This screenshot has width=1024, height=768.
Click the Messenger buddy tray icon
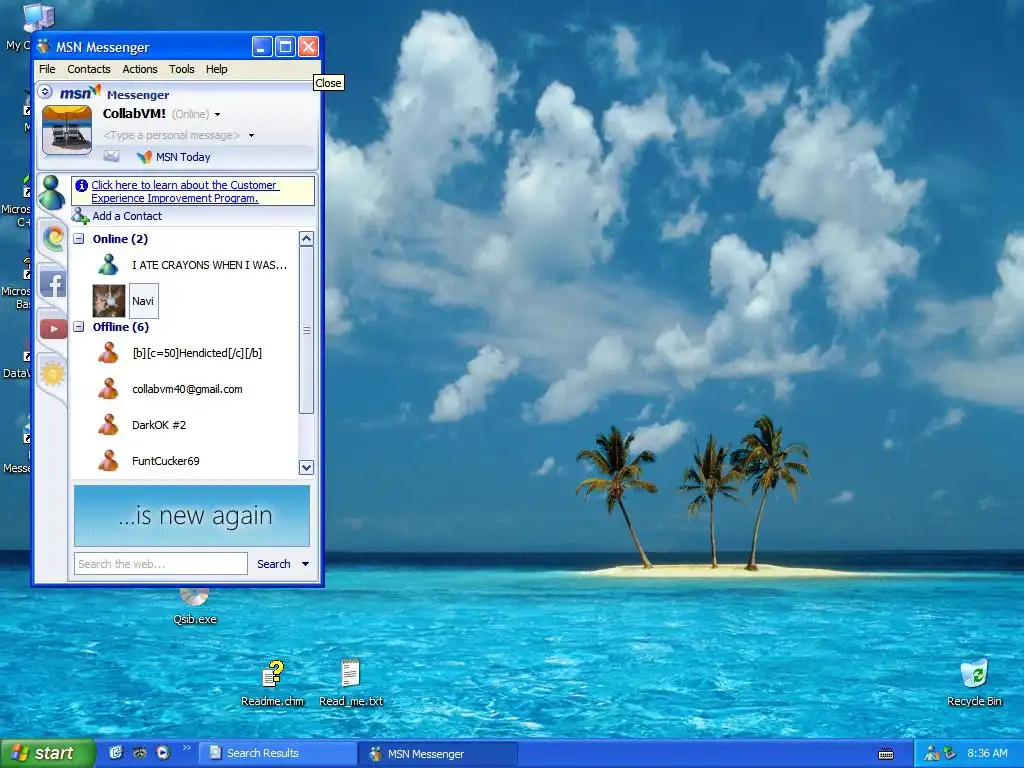932,754
